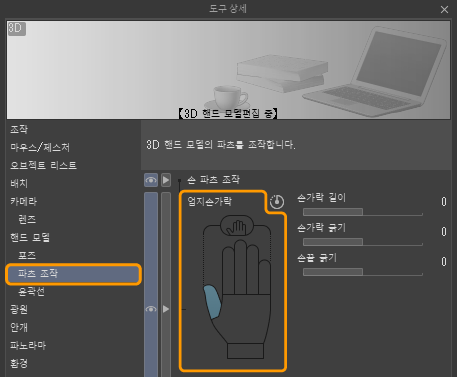Collapse the 손 파츠 조작 group arrow
Viewport: 458px width, 378px height.
tap(166, 180)
